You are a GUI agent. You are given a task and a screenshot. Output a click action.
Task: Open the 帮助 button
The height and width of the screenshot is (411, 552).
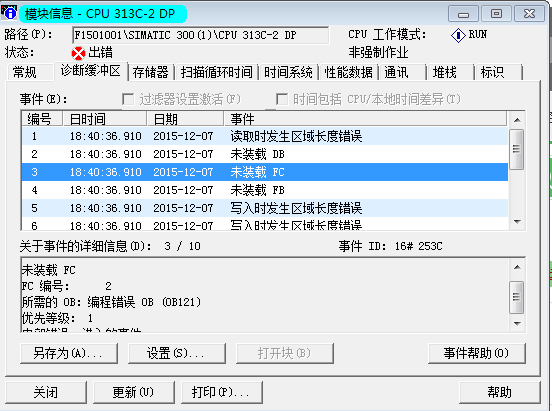click(500, 392)
